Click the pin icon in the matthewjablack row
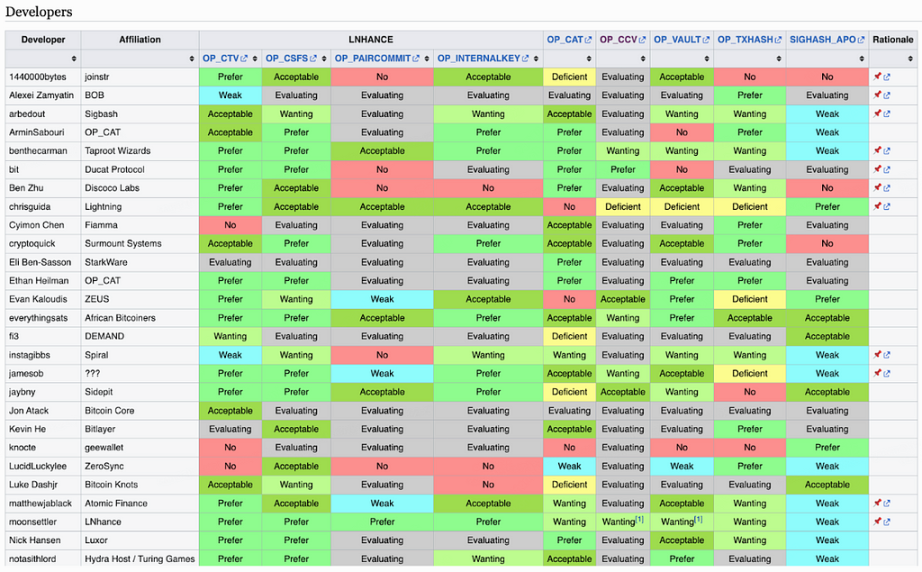The height and width of the screenshot is (572, 922). click(877, 503)
